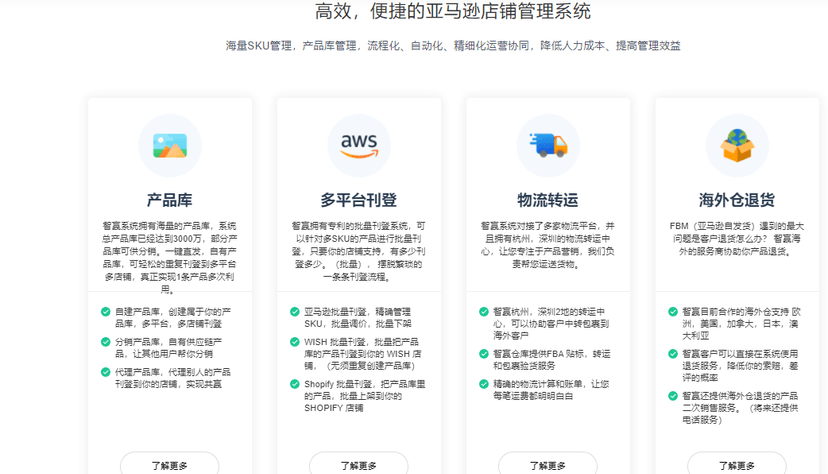Click the globe box overseas icon
The height and width of the screenshot is (474, 828).
click(x=737, y=146)
